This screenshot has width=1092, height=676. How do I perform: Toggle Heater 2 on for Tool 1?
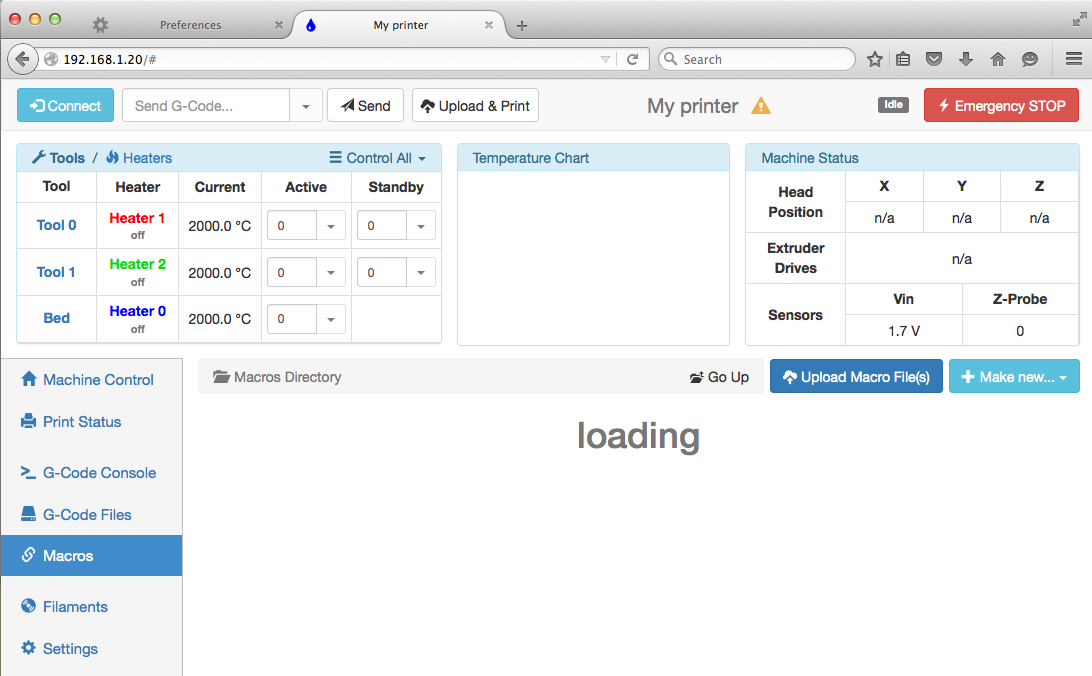point(137,265)
